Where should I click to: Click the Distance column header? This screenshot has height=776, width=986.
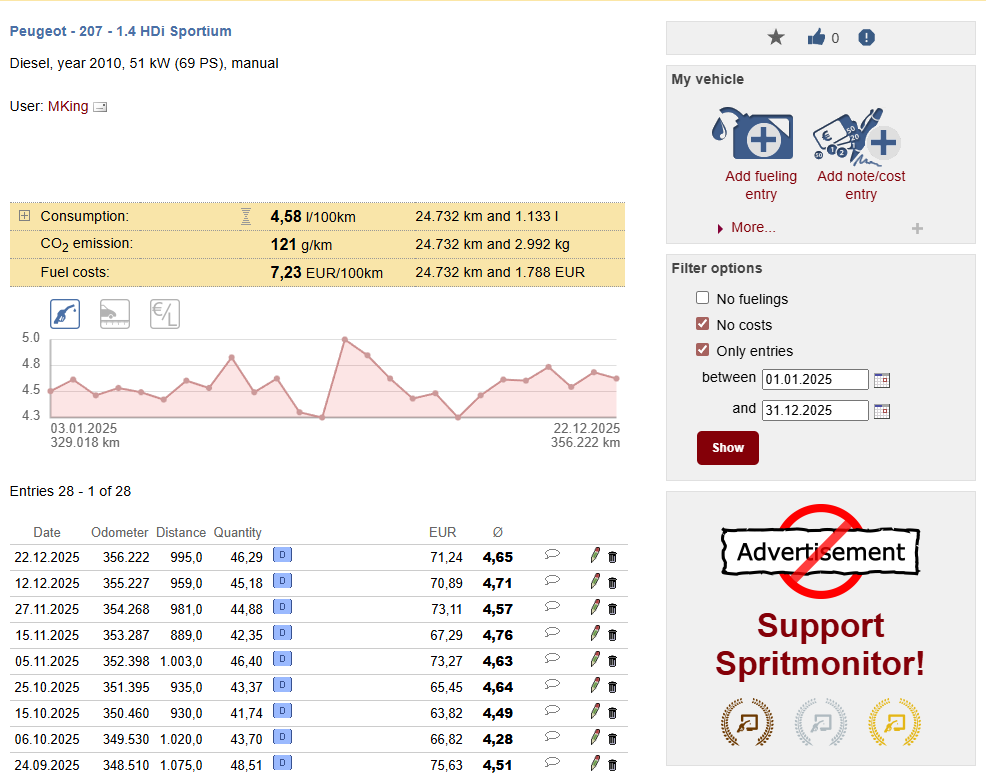coord(181,533)
